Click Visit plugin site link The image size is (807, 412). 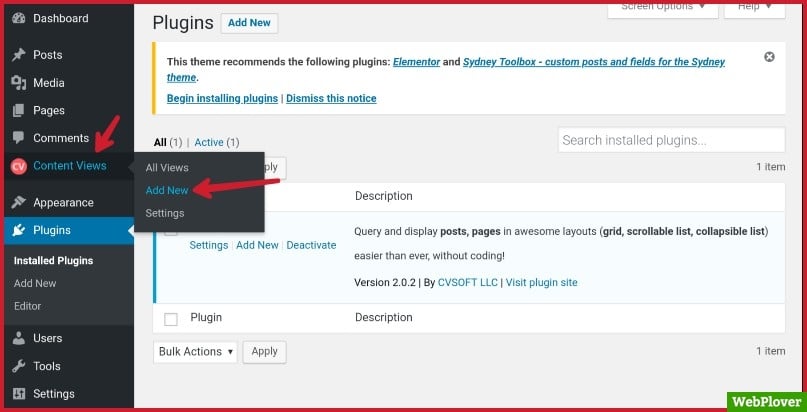(541, 282)
